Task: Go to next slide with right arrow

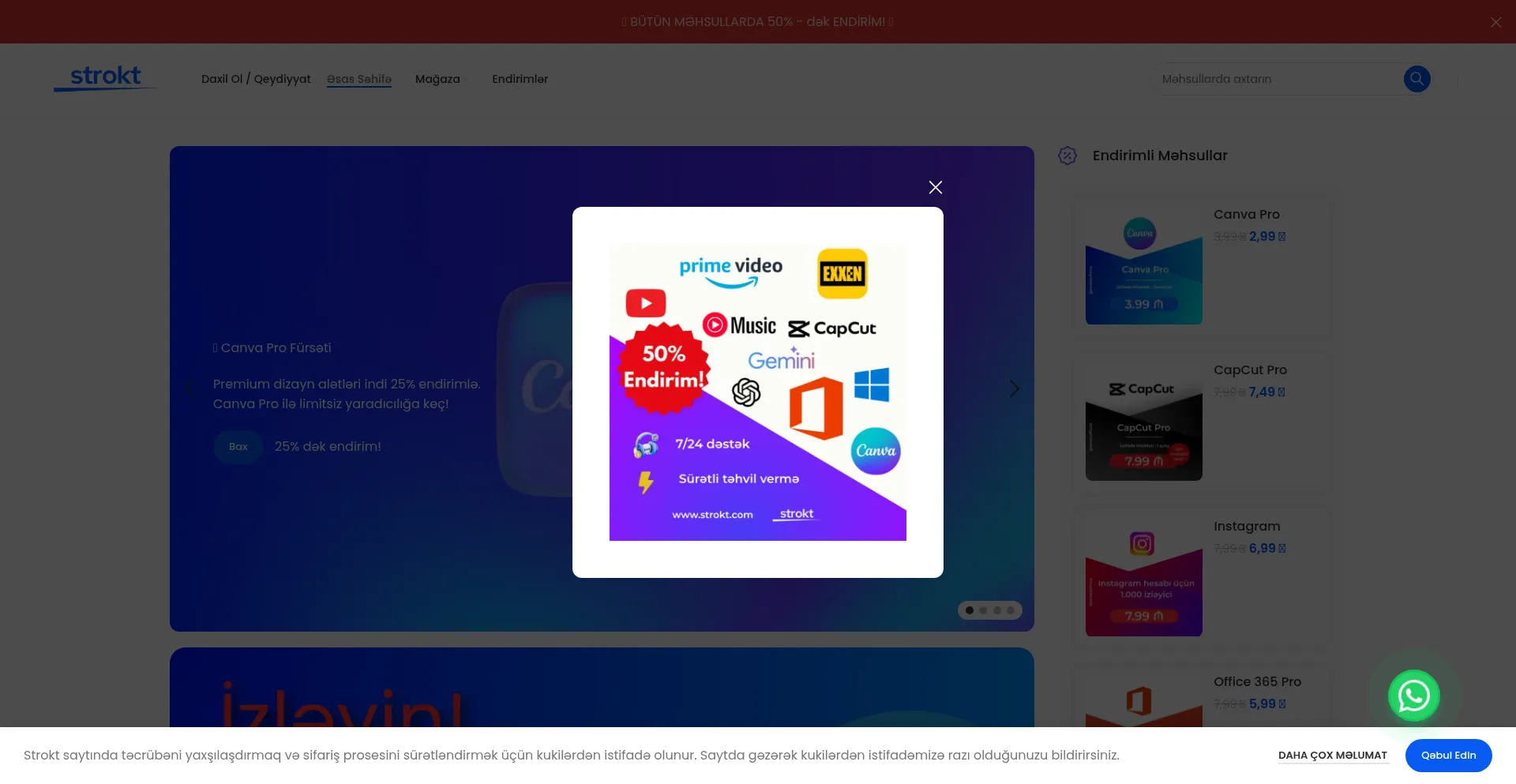Action: (x=1015, y=388)
